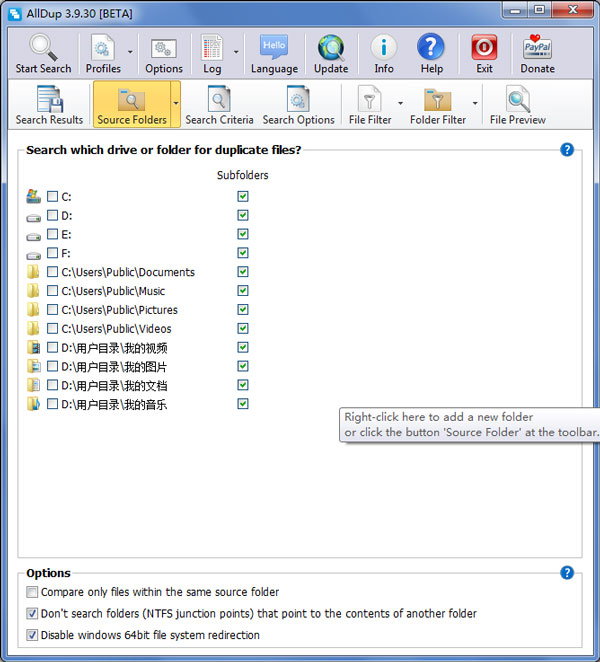Uncheck Subfolders for the C: drive
This screenshot has height=662, width=600.
point(243,196)
